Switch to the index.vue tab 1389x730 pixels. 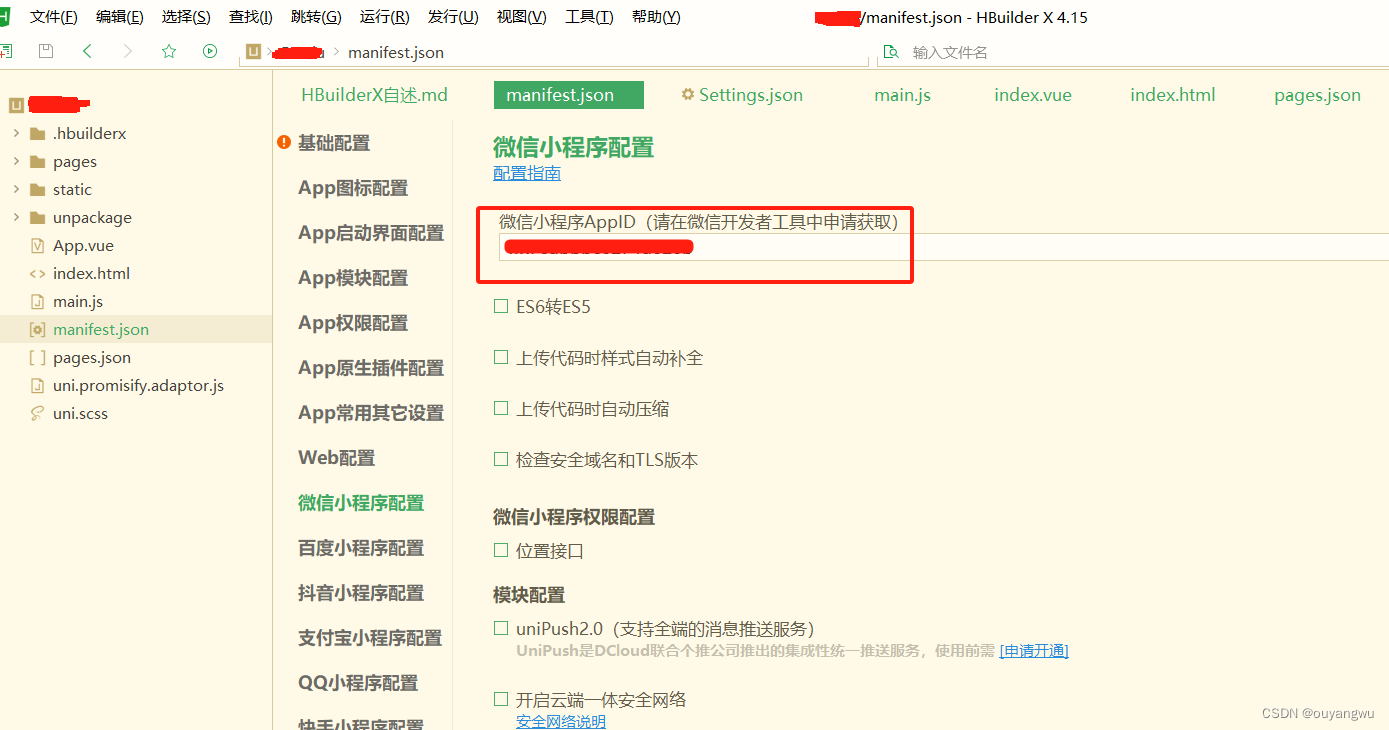(1033, 95)
